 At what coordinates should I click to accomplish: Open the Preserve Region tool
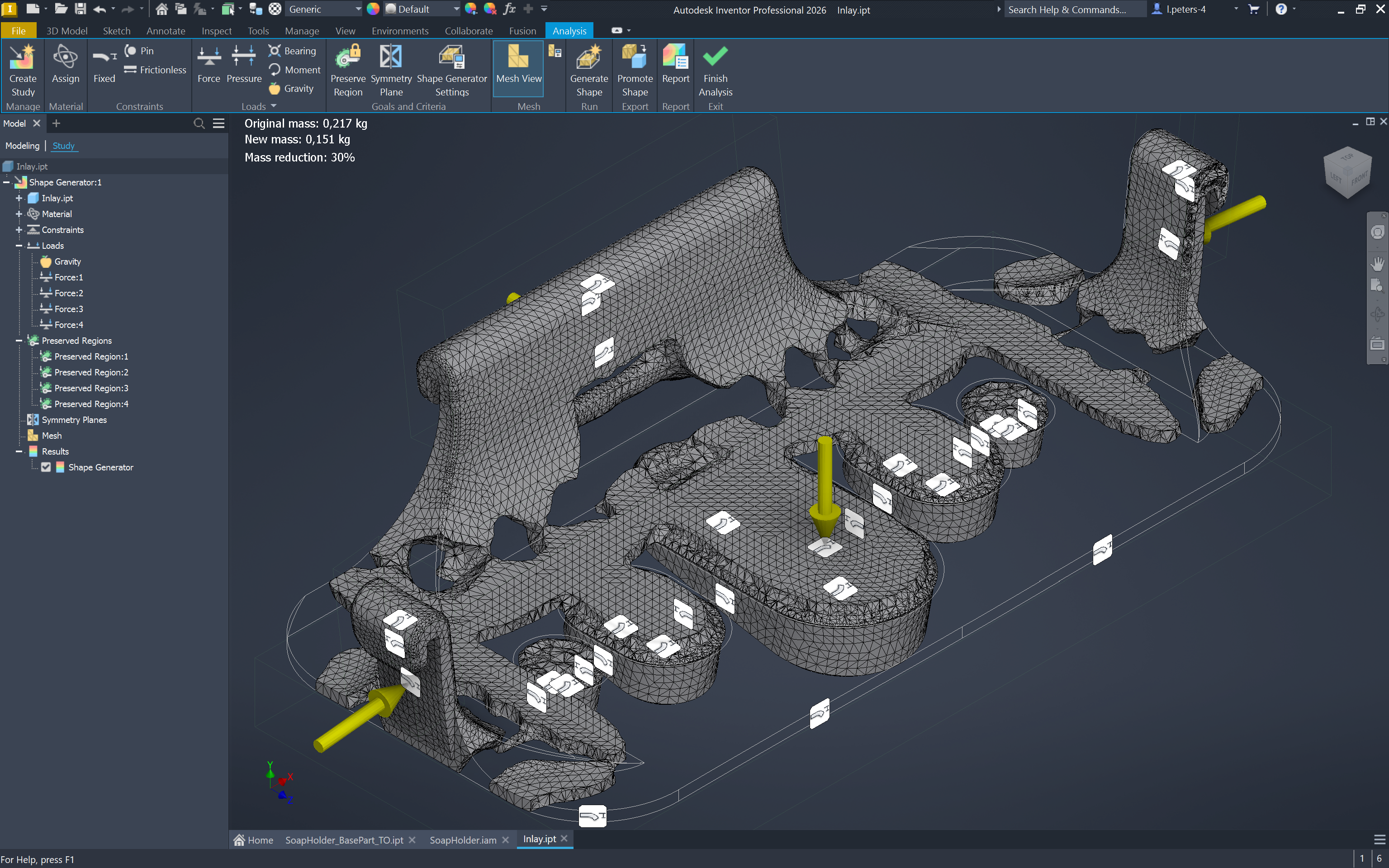point(348,57)
